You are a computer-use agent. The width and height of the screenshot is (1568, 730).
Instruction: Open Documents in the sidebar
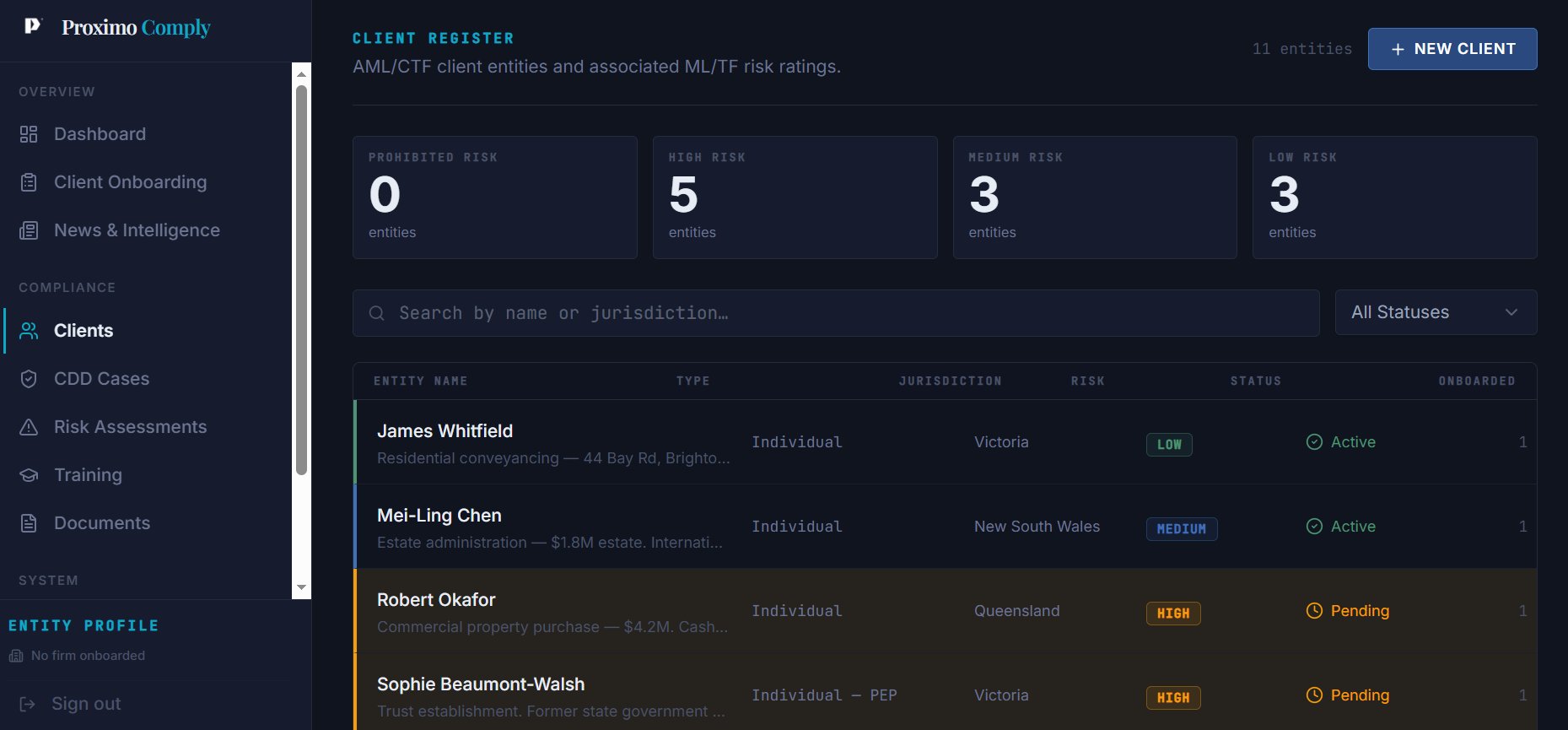[x=102, y=523]
